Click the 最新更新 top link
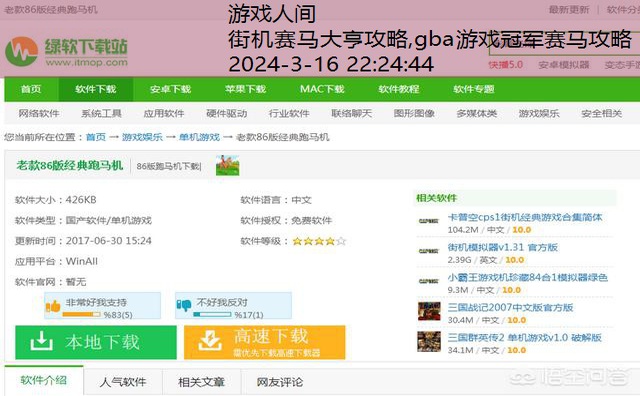The height and width of the screenshot is (396, 640). point(569,9)
